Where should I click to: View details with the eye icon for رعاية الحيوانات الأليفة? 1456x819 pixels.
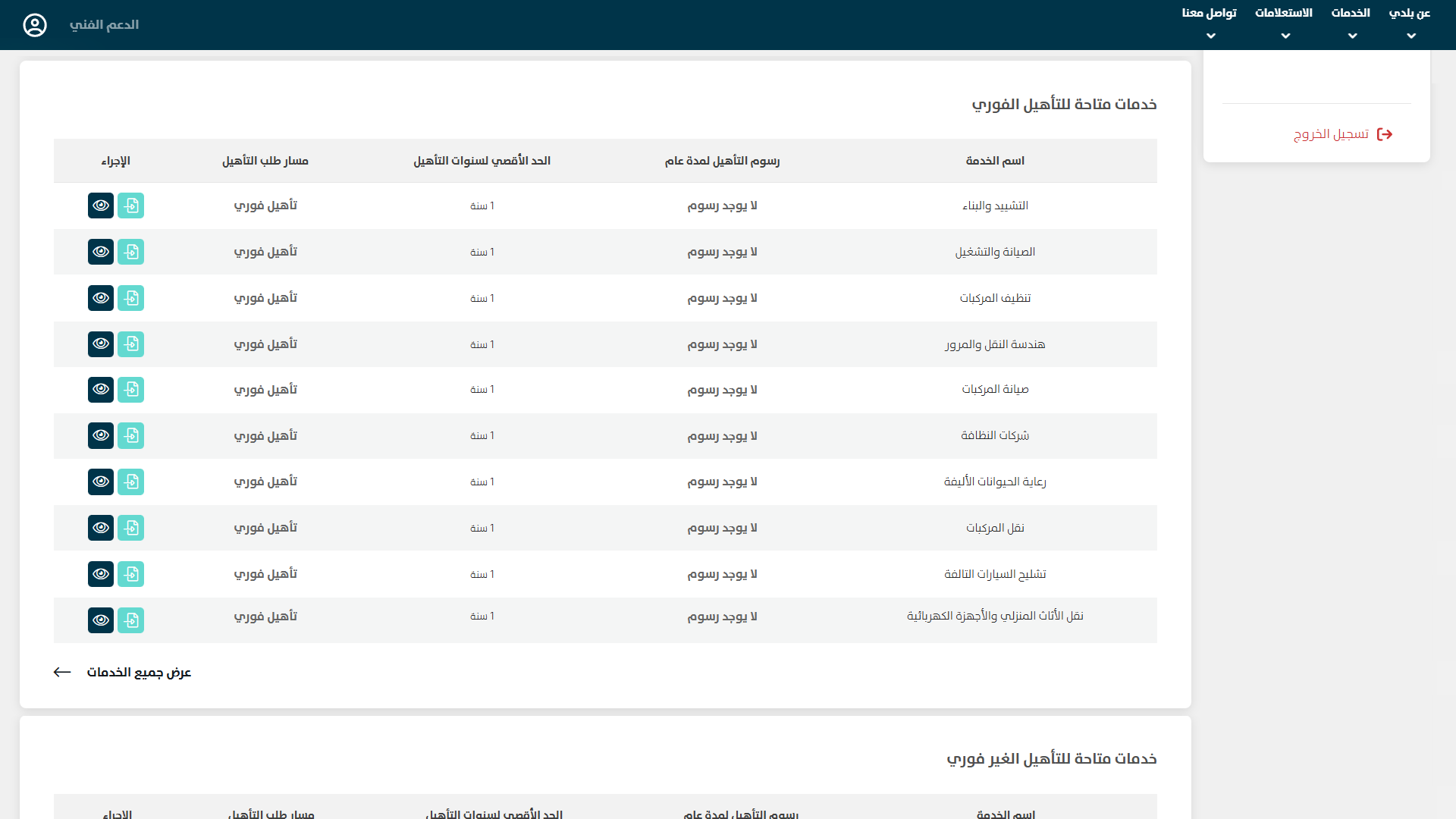coord(101,482)
